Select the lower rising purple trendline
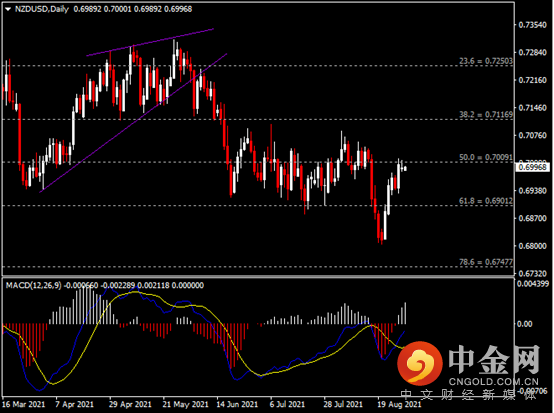Viewport: 554px width, 413px height. (133, 123)
